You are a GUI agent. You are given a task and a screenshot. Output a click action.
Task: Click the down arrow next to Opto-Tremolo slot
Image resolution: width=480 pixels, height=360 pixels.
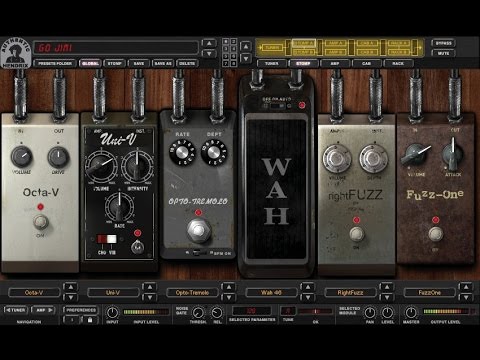click(x=229, y=297)
